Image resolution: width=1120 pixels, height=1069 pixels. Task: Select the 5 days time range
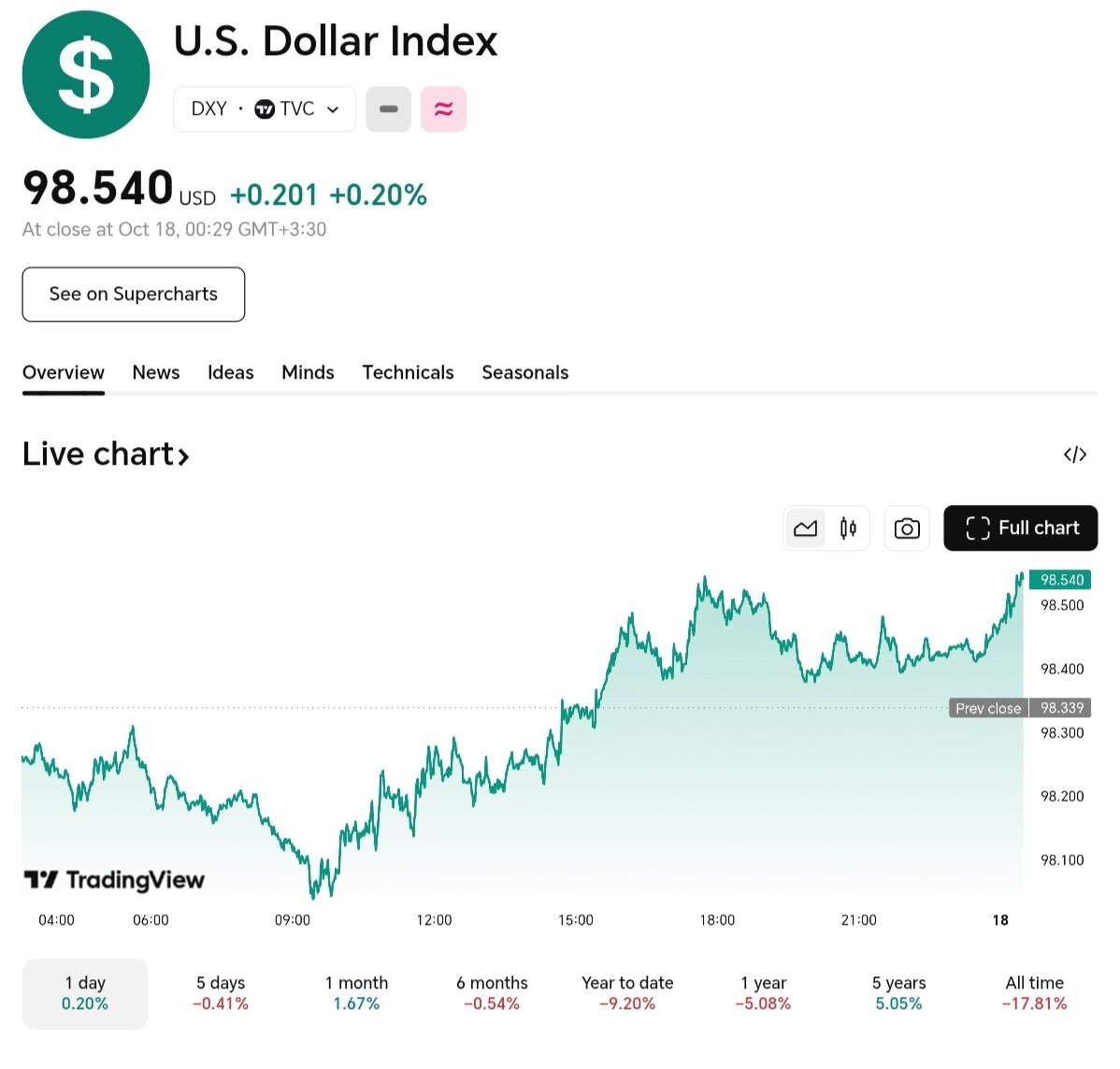(221, 993)
